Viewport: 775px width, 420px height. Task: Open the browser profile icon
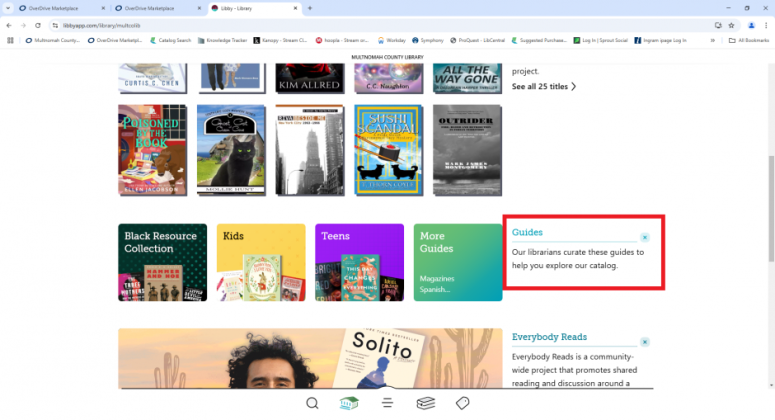pyautogui.click(x=751, y=25)
